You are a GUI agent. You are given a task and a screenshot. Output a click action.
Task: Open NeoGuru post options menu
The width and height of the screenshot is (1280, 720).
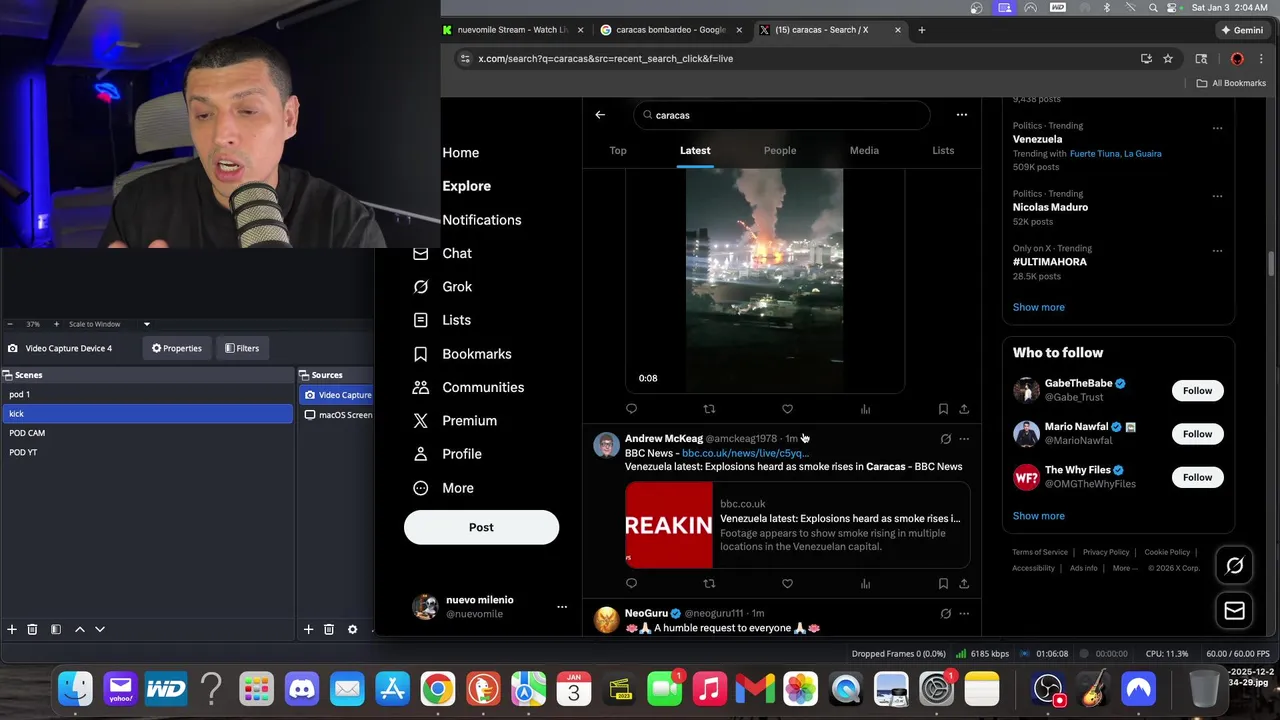coord(964,613)
